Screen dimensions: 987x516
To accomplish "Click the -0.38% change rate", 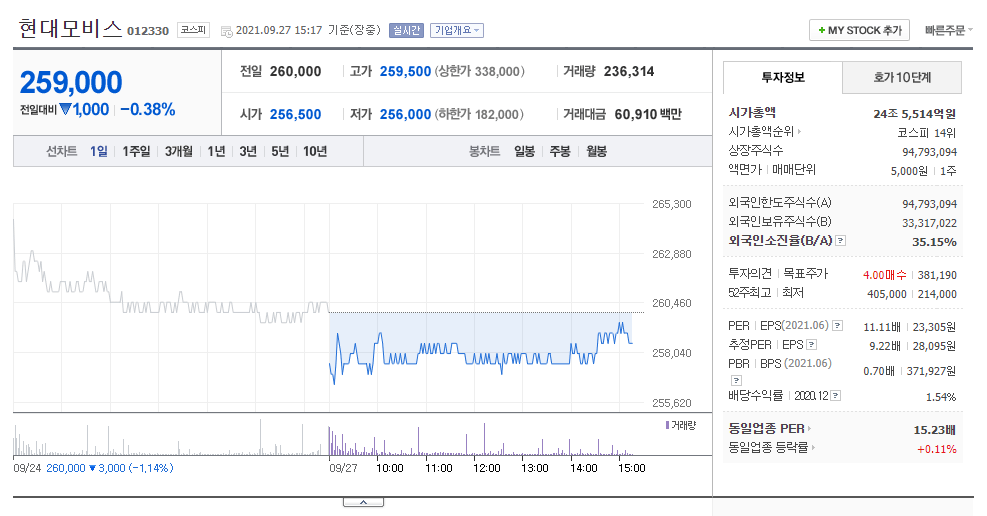I will (147, 109).
